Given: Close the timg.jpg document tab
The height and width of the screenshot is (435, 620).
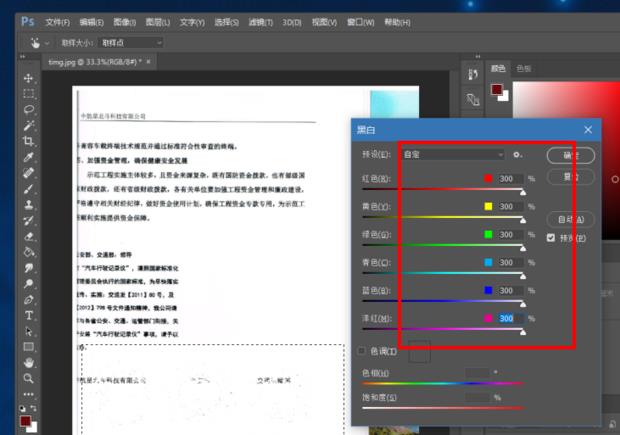Looking at the screenshot, I should coord(148,61).
